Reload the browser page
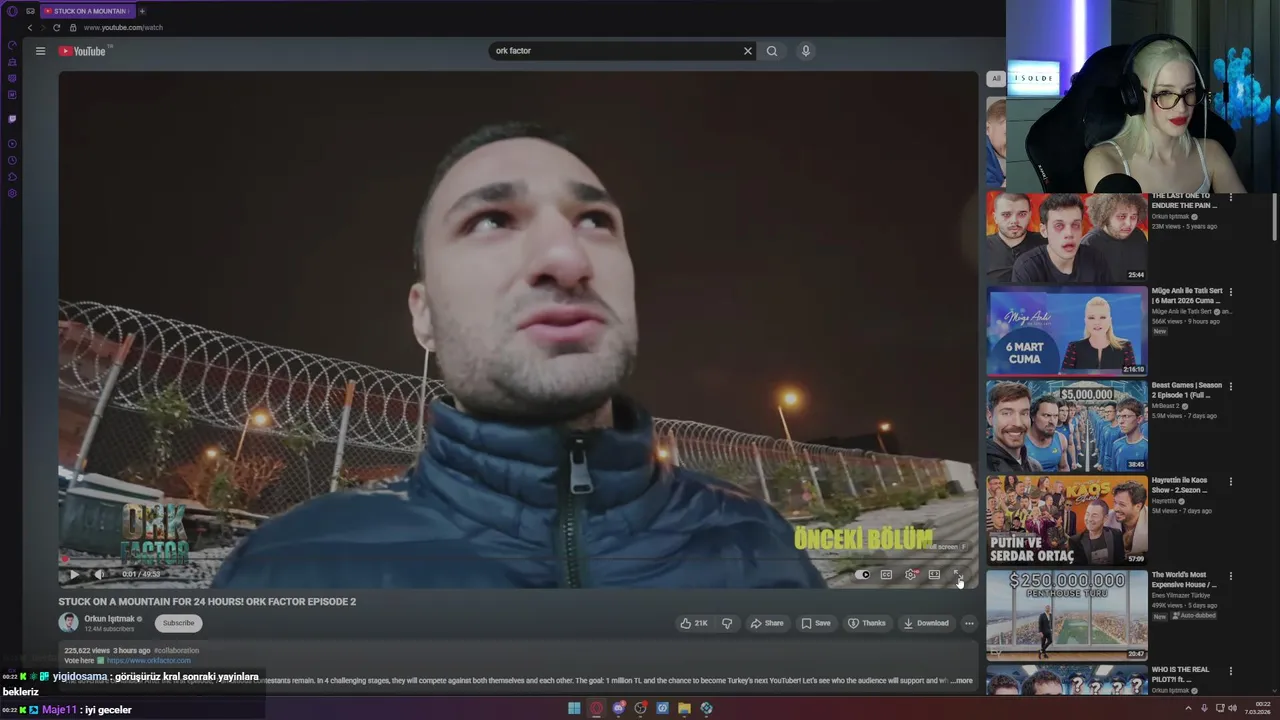The height and width of the screenshot is (720, 1280). [56, 27]
